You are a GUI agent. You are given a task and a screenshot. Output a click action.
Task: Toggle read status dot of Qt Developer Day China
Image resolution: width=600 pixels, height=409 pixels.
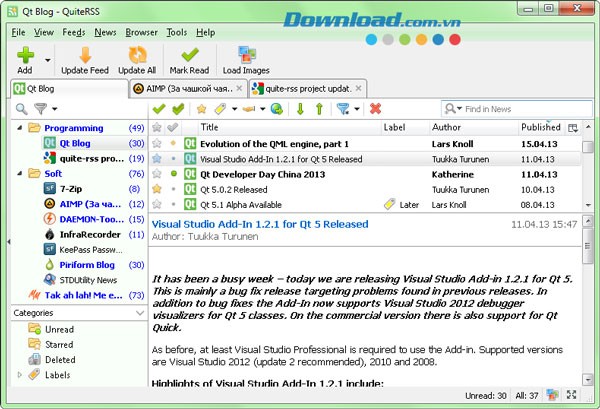pyautogui.click(x=172, y=173)
